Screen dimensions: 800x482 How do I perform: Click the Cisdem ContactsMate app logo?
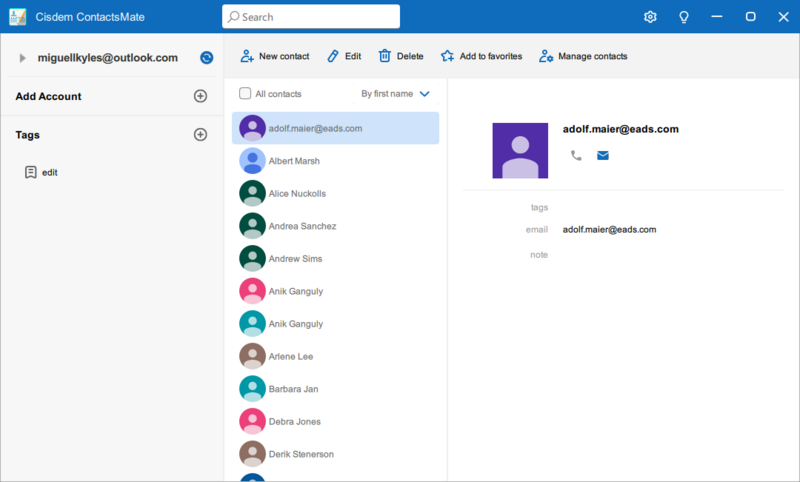(17, 17)
